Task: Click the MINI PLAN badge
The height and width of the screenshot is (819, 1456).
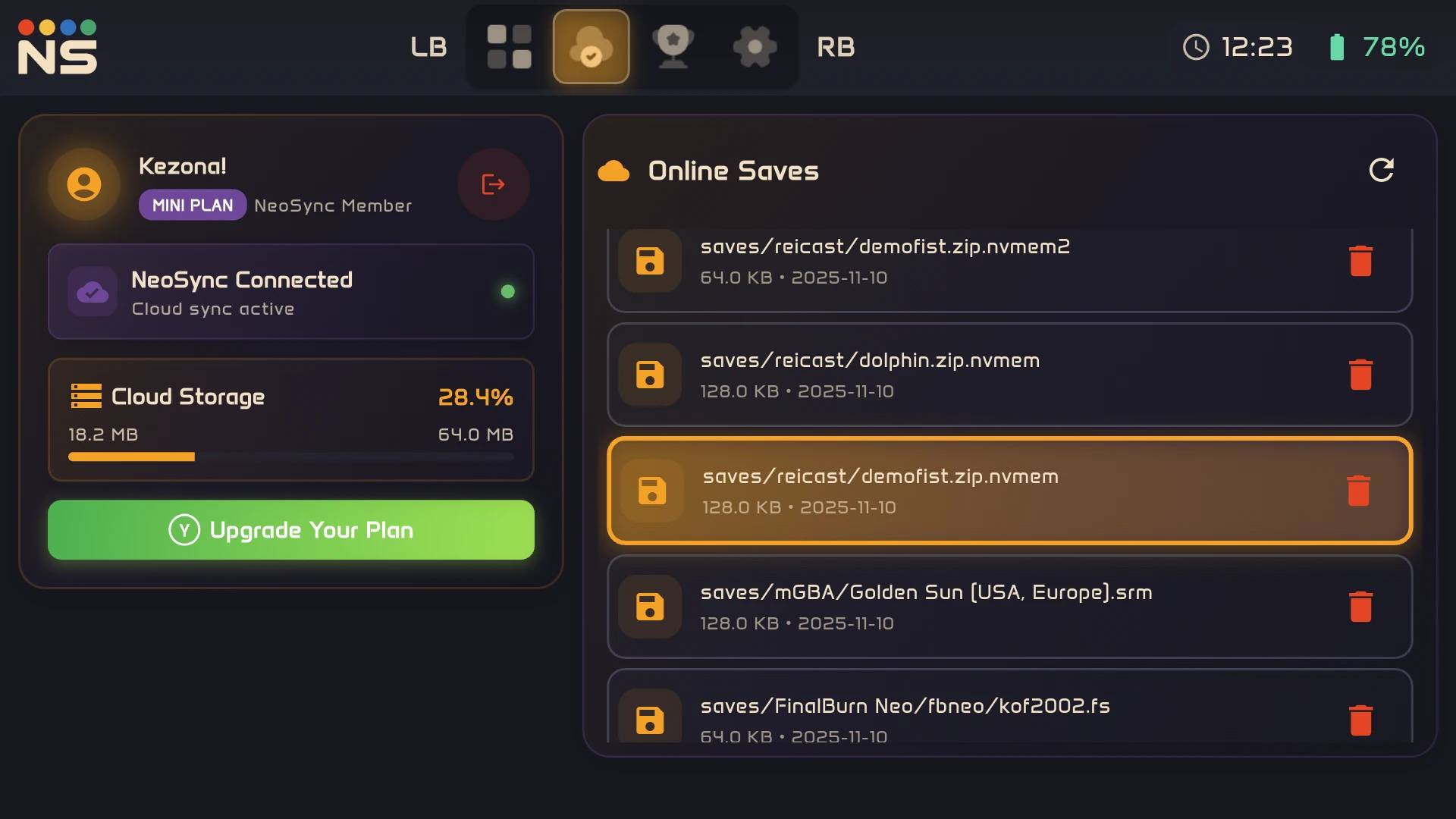Action: [x=193, y=206]
